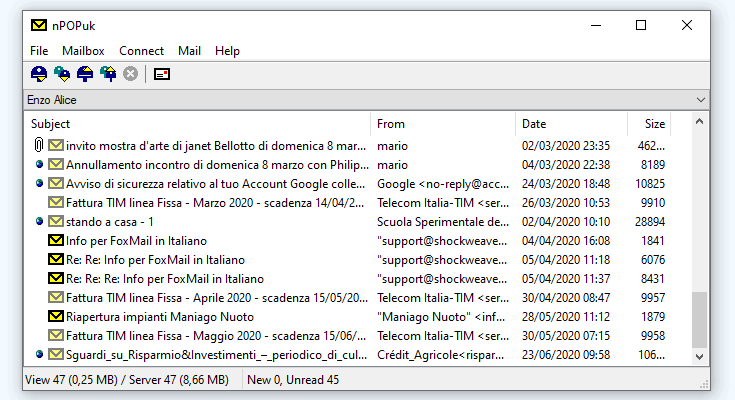Viewport: 735px width, 400px height.
Task: Click envelope icon of Fattura TIM Maggio 2020 message
Action: (56, 335)
